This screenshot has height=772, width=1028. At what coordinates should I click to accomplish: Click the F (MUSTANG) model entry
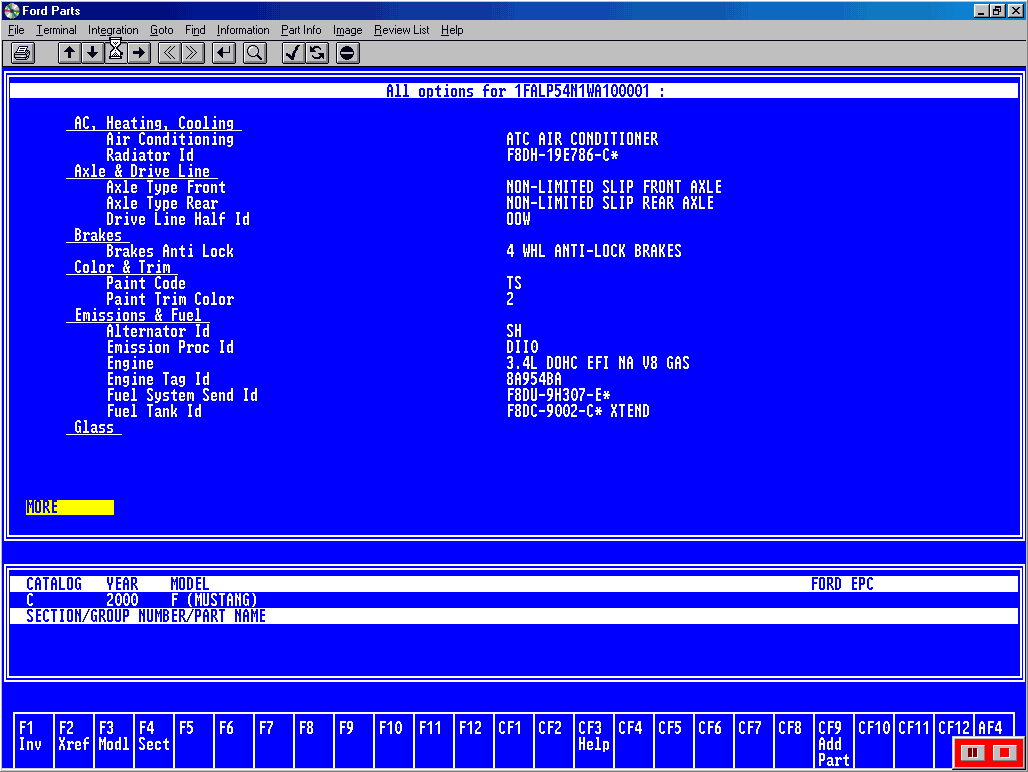click(x=214, y=600)
